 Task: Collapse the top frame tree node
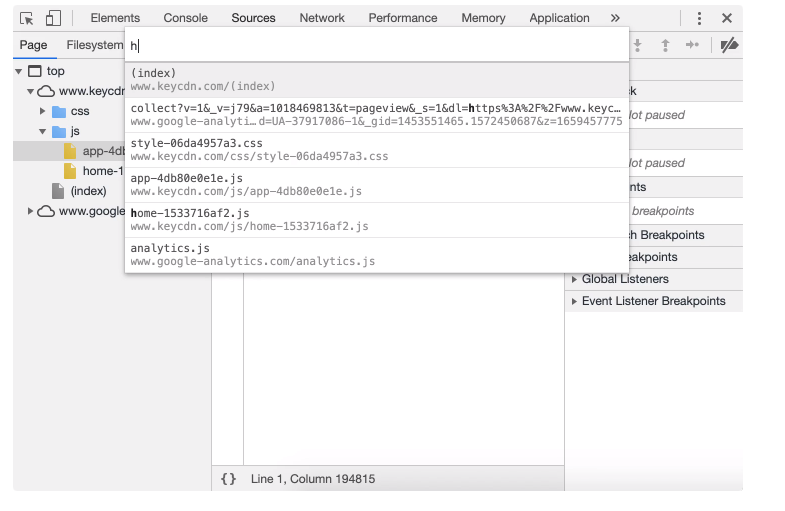point(19,72)
